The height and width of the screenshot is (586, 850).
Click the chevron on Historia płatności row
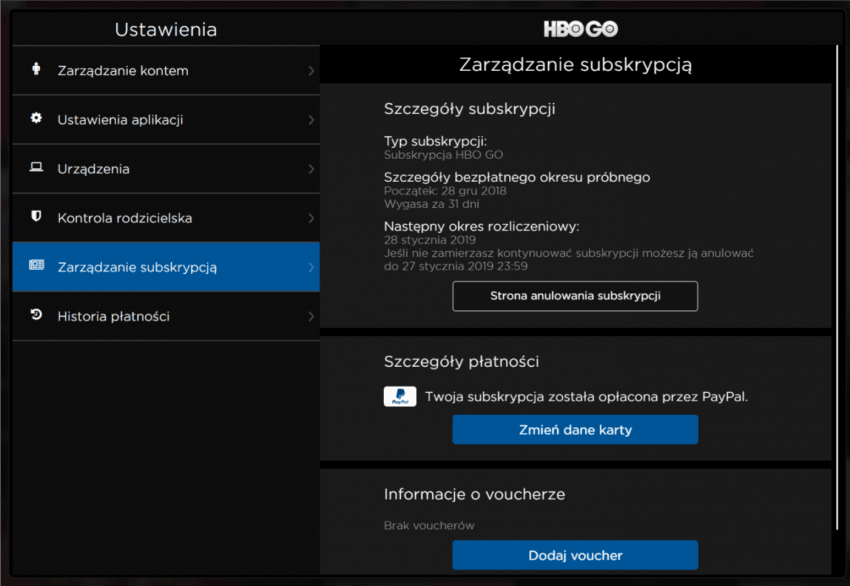pyautogui.click(x=311, y=316)
